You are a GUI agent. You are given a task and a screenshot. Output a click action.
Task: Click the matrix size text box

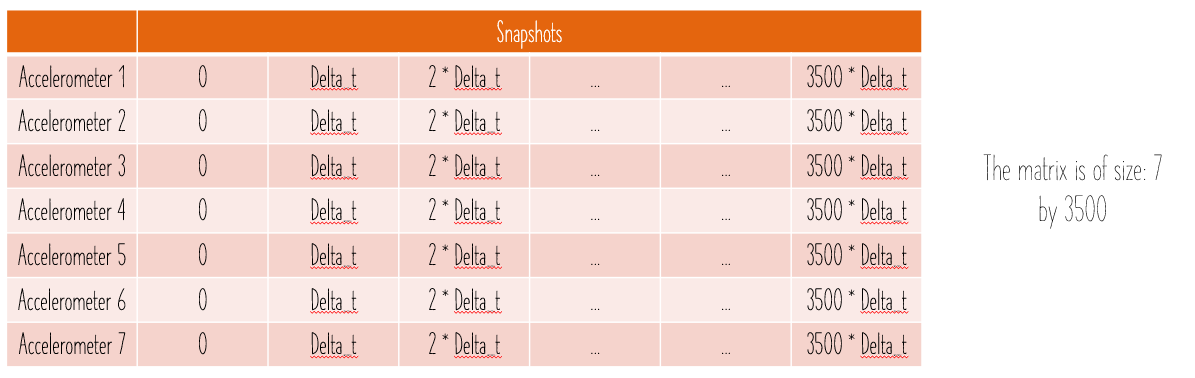tap(1072, 190)
